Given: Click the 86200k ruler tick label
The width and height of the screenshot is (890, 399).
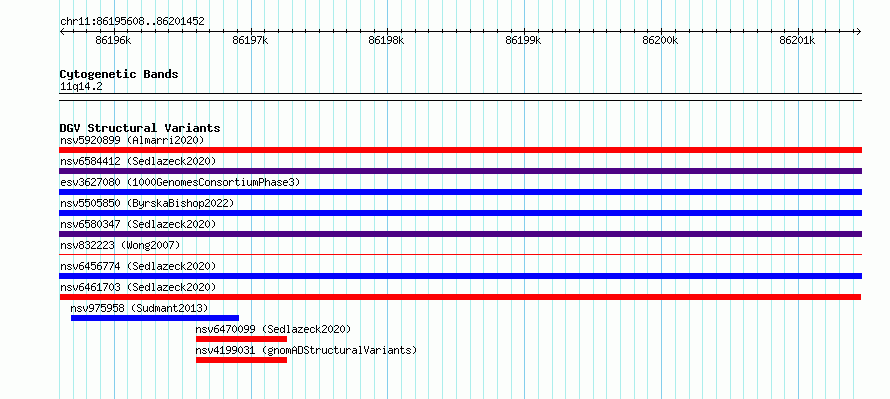Looking at the screenshot, I should (660, 40).
